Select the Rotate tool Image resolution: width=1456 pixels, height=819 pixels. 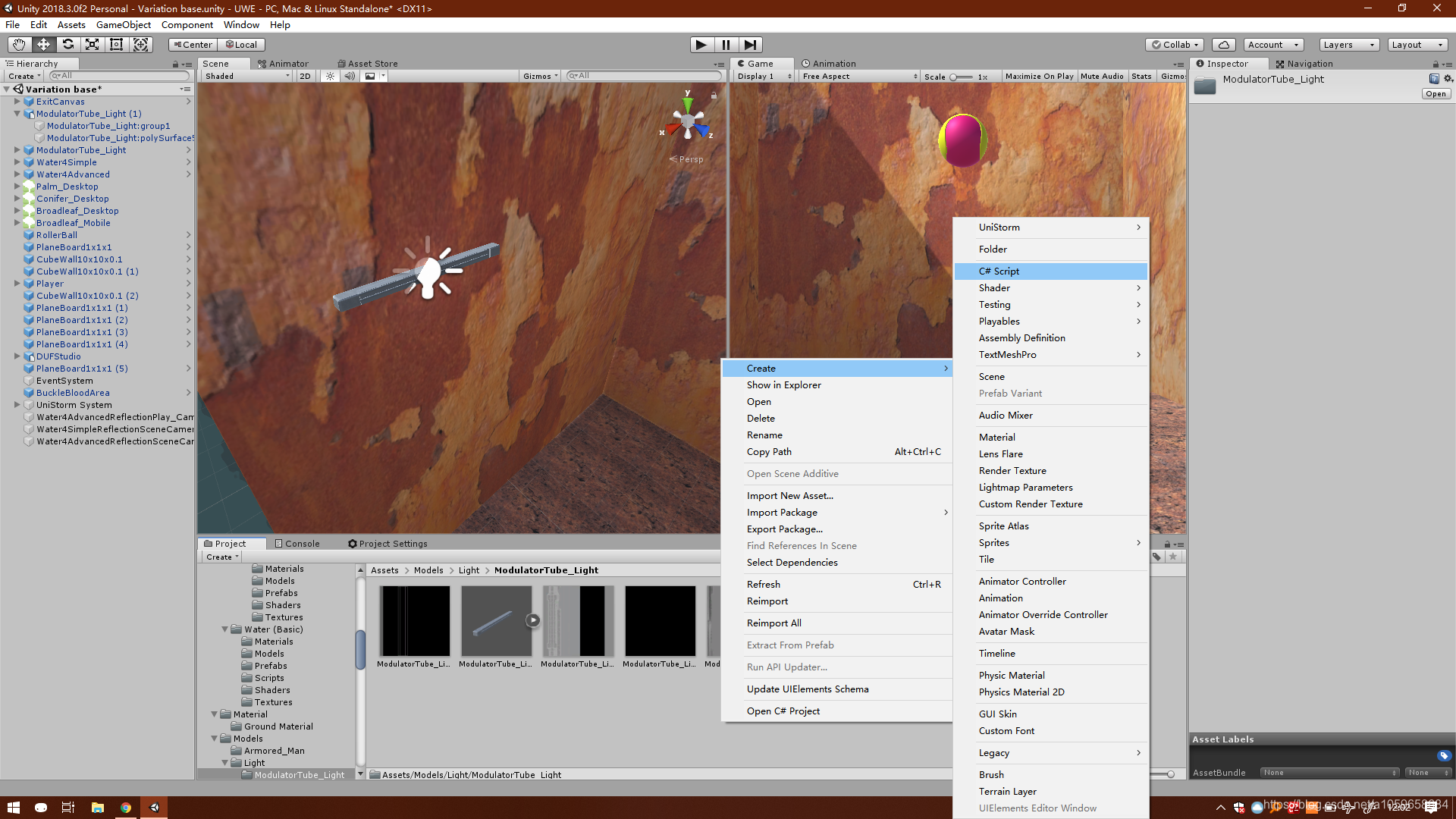67,45
